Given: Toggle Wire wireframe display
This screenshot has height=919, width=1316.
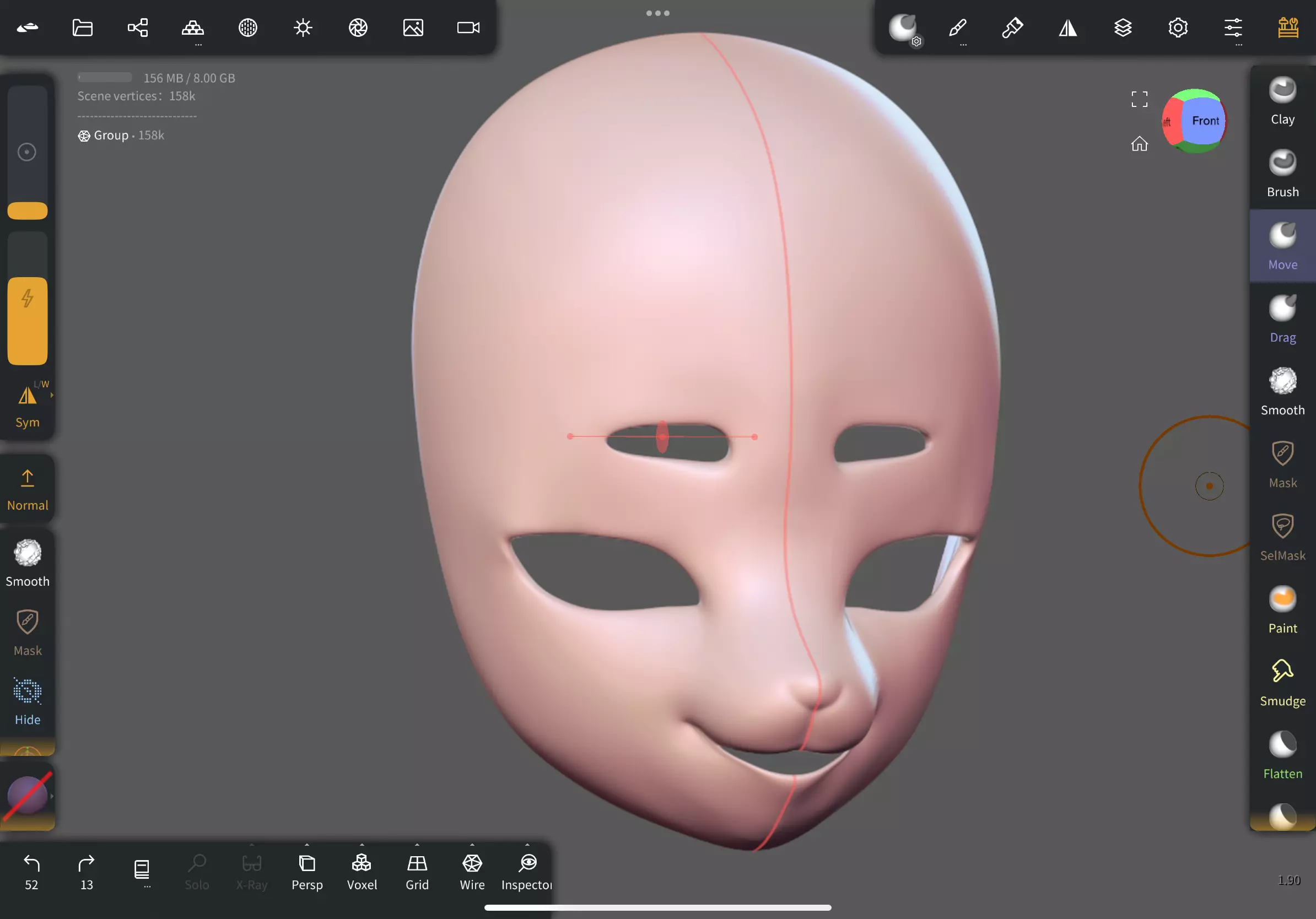Looking at the screenshot, I should pyautogui.click(x=472, y=872).
